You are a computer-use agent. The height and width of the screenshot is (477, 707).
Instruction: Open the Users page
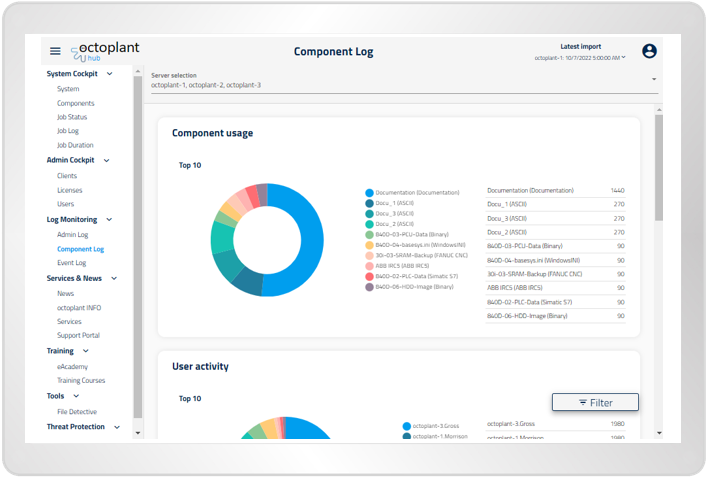pyautogui.click(x=65, y=204)
